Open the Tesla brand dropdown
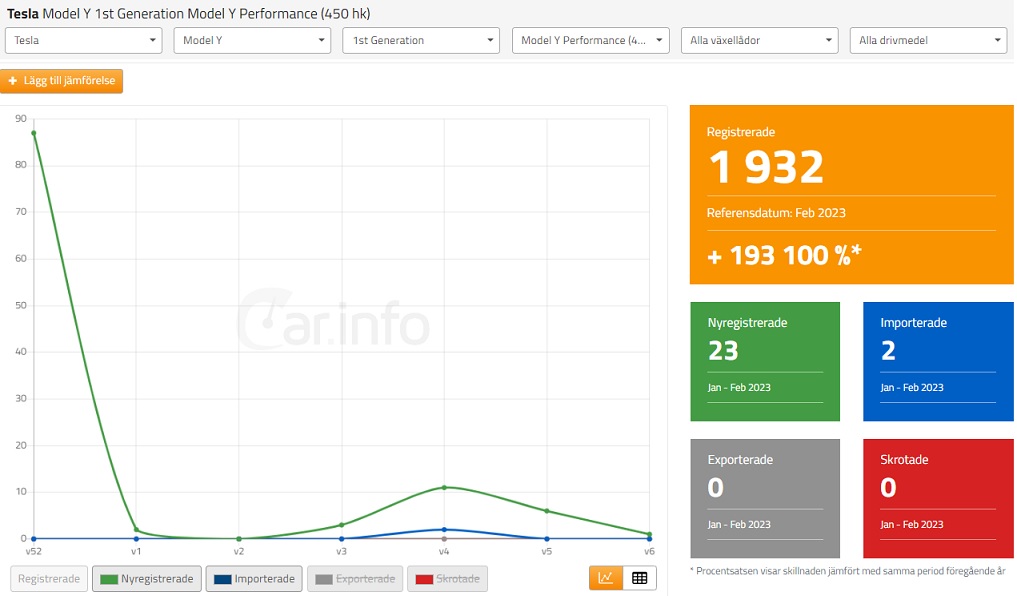1017x596 pixels. coord(84,40)
